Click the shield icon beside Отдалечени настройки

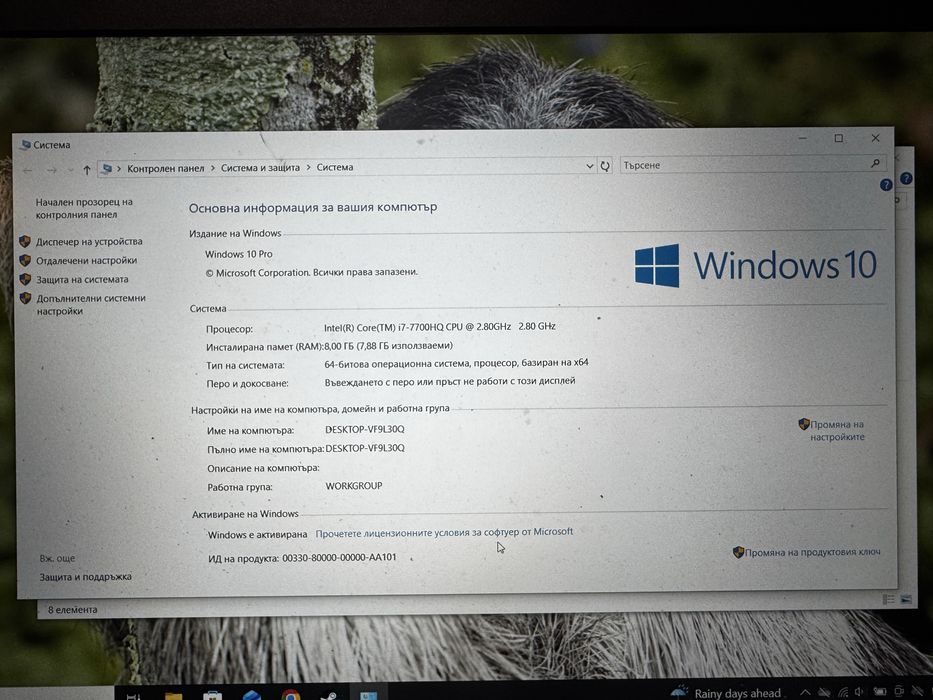25,261
